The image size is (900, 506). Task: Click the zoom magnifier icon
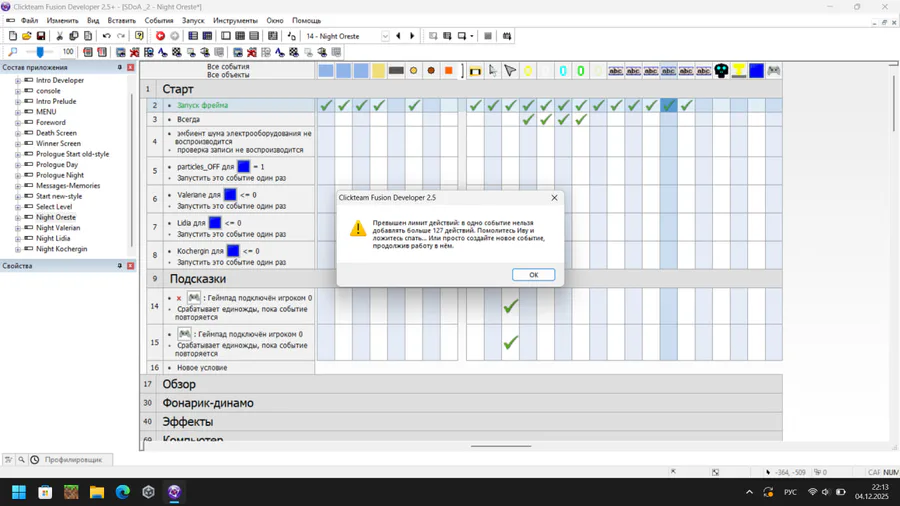click(x=13, y=52)
